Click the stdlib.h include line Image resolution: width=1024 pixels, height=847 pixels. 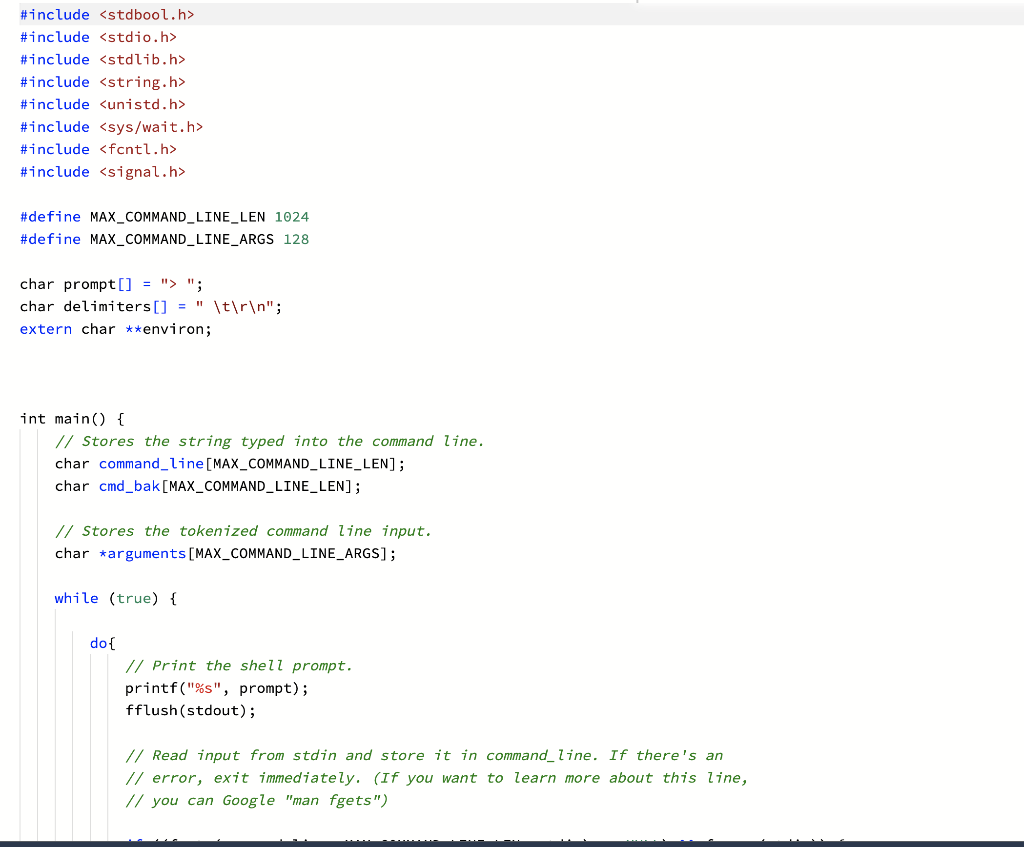tap(102, 59)
